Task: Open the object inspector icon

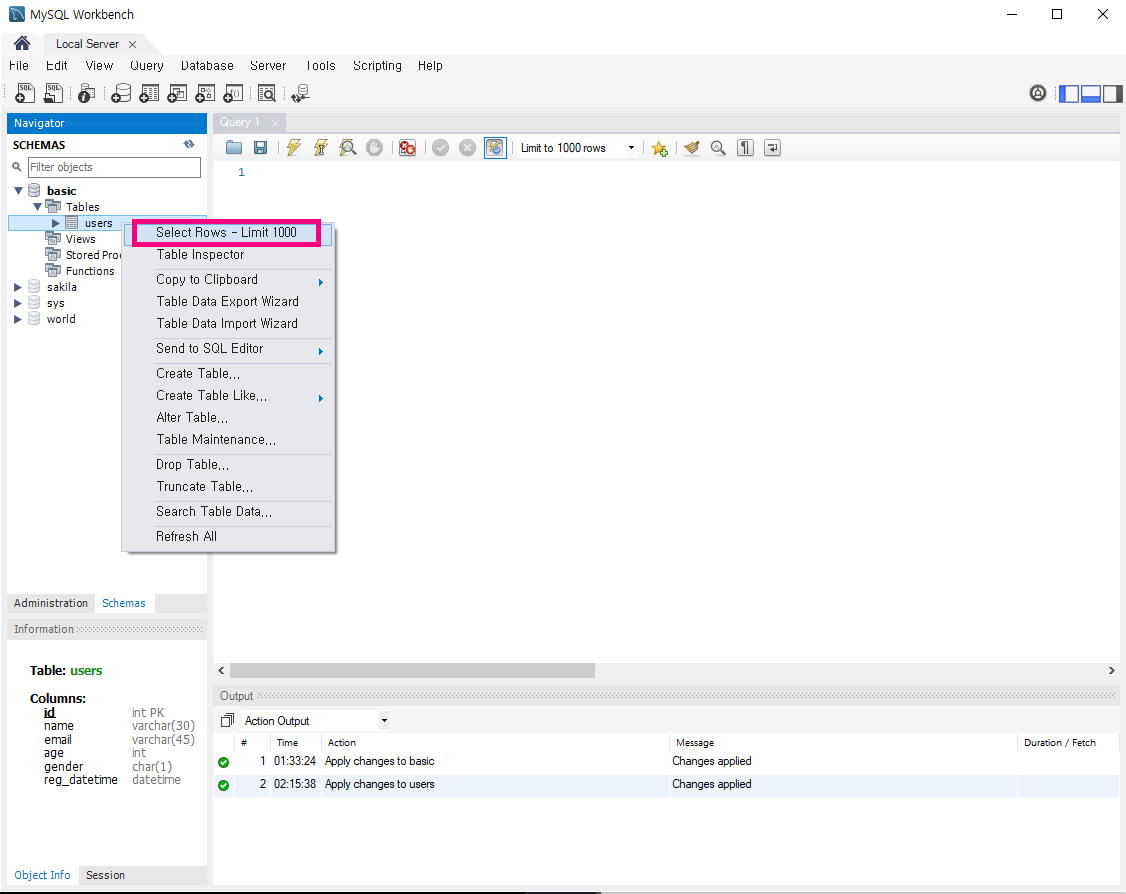Action: [x=87, y=93]
